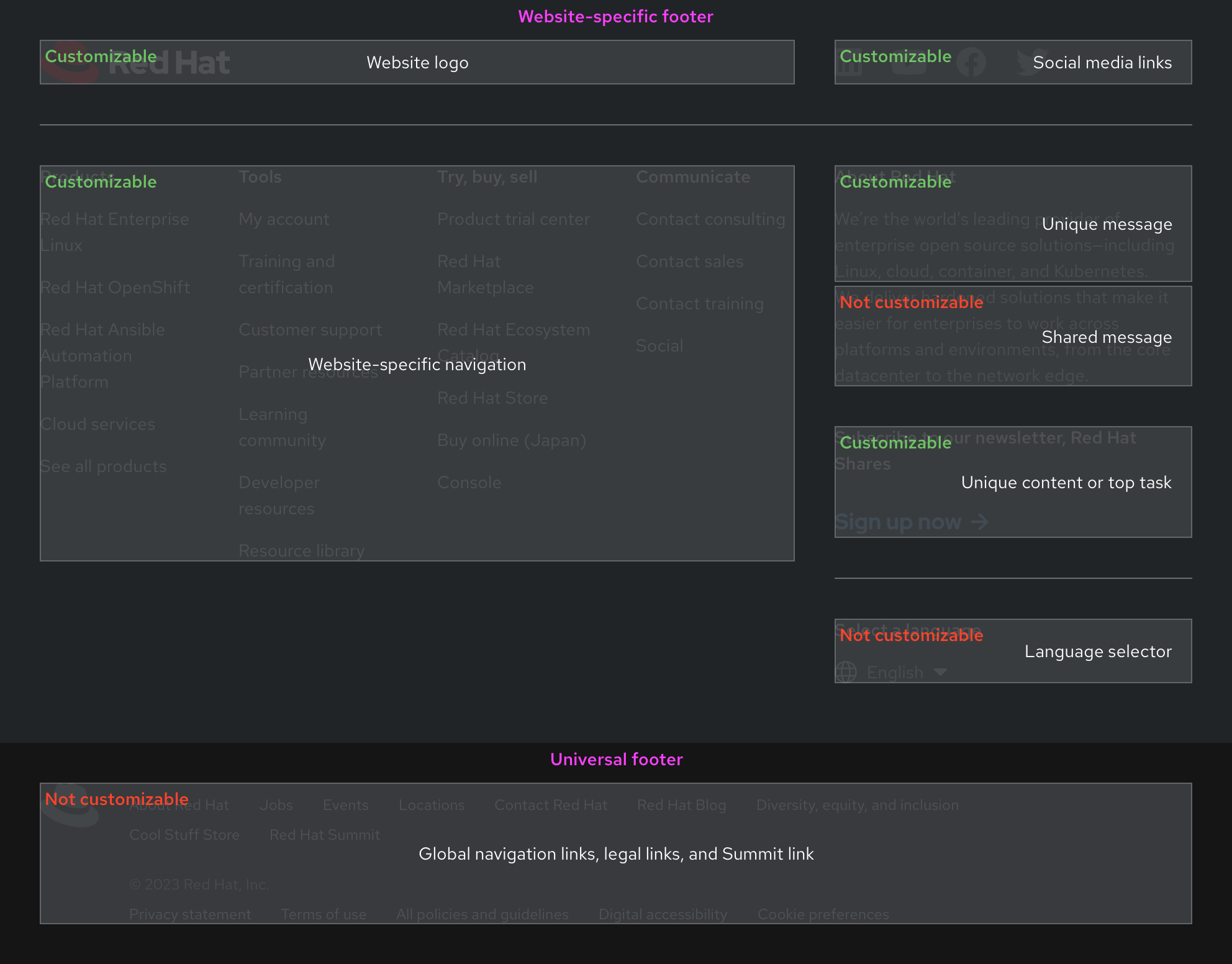Screen dimensions: 1232x964
Task: Open the Red Hat Store link
Action: click(x=492, y=398)
